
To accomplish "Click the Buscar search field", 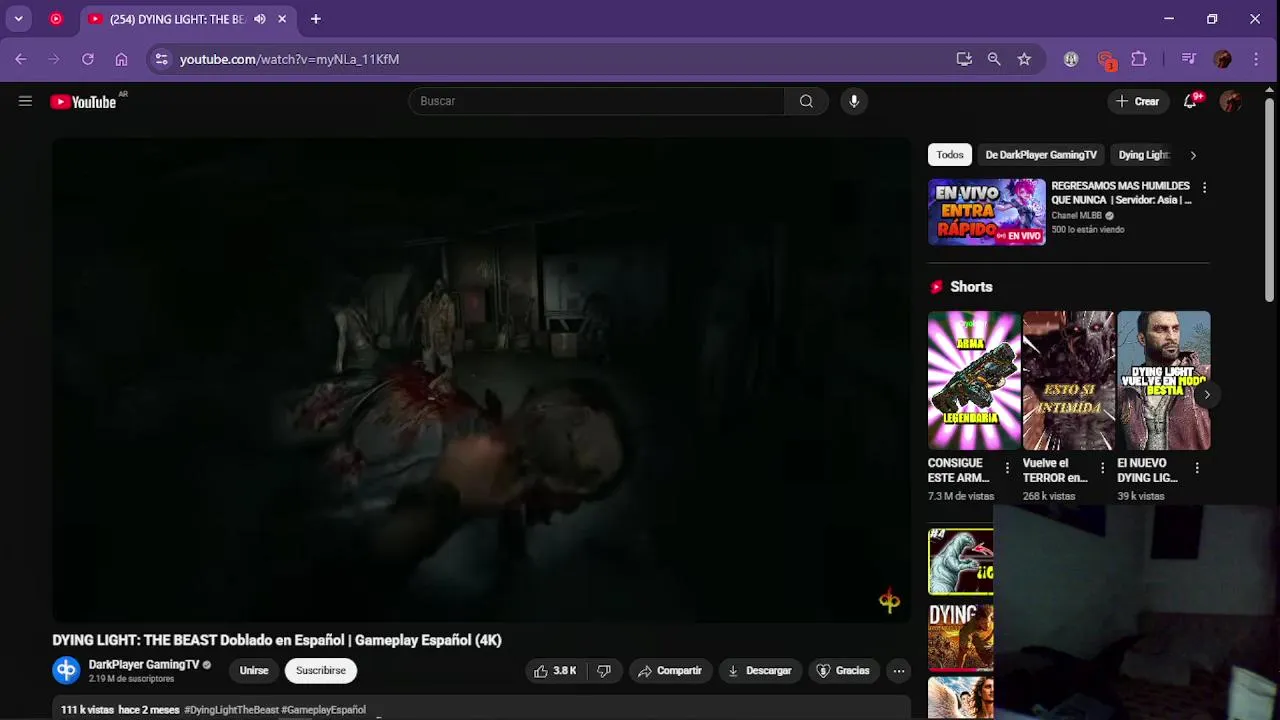I will point(597,101).
